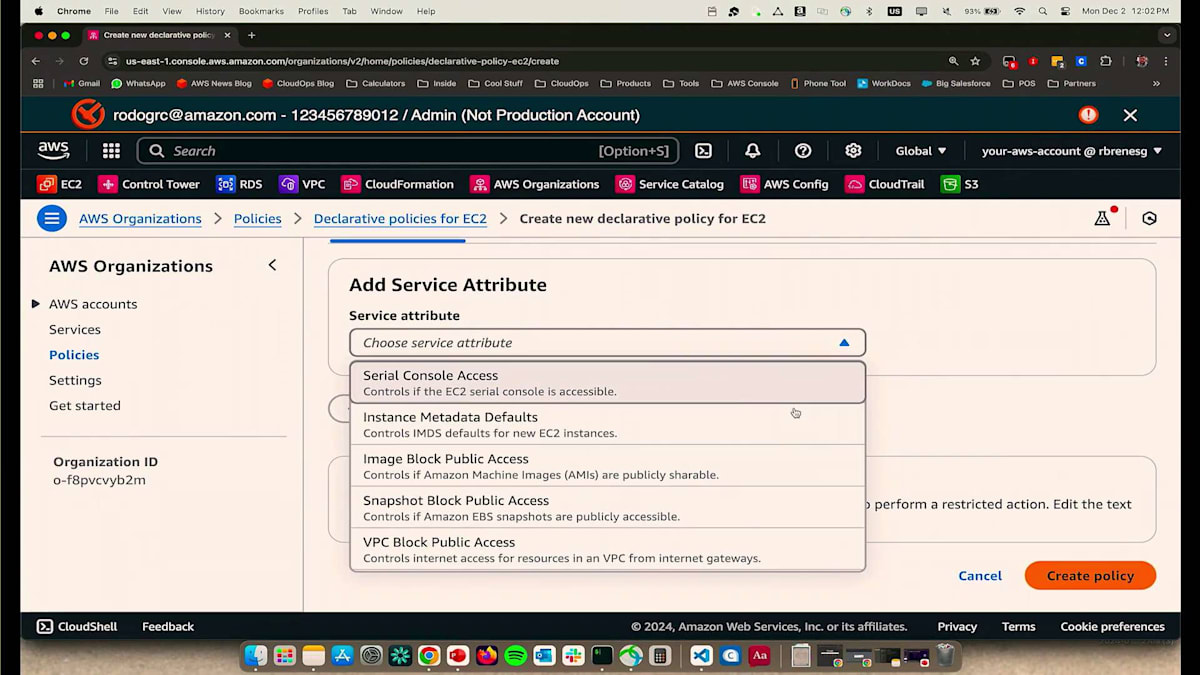The height and width of the screenshot is (675, 1200).
Task: Collapse the AWS Organizations sidebar
Action: pyautogui.click(x=272, y=265)
